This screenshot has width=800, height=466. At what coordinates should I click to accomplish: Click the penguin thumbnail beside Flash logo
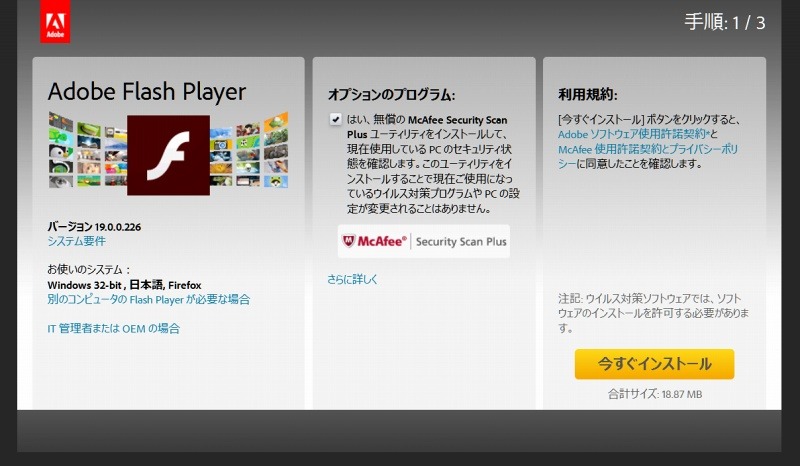61,152
